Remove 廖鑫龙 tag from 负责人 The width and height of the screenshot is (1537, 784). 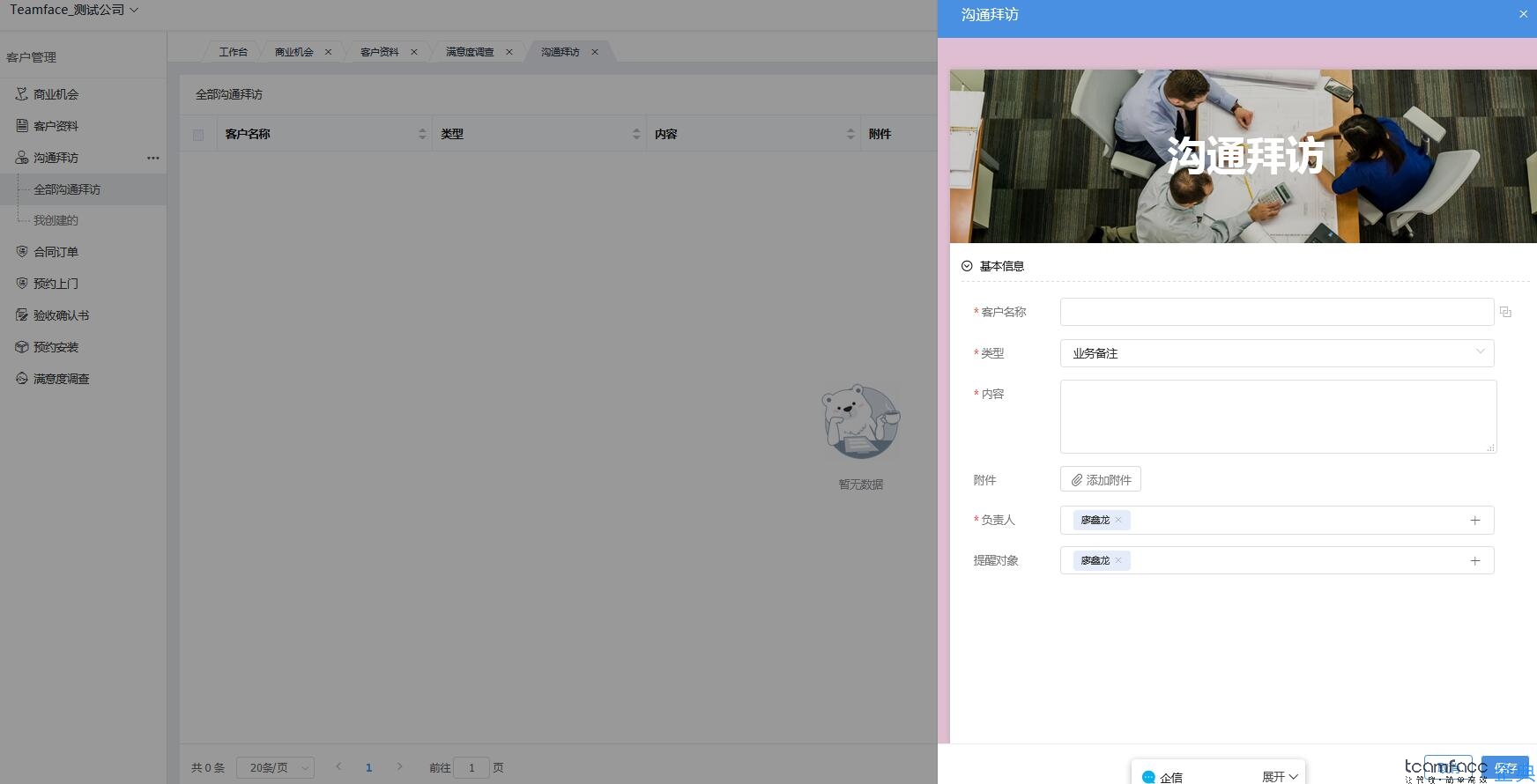[1118, 520]
